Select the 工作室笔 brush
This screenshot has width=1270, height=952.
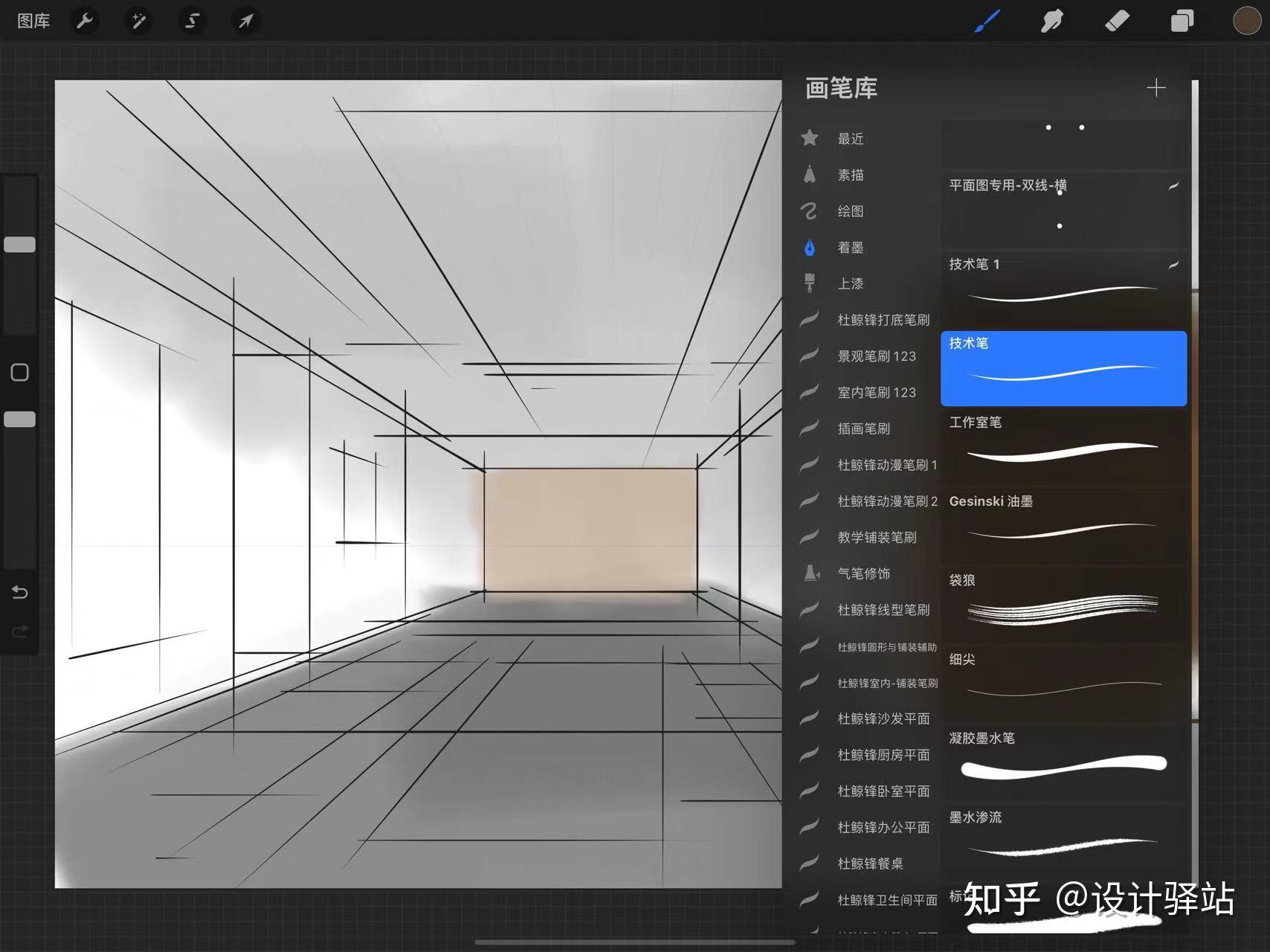[x=1063, y=447]
